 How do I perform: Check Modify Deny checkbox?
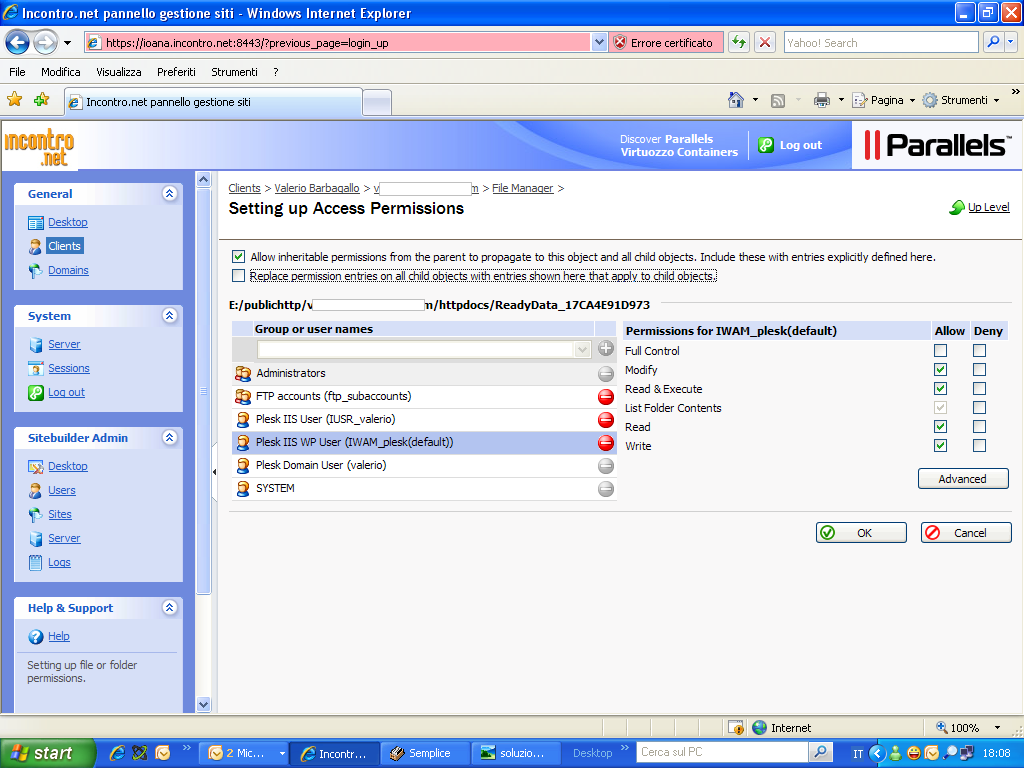tap(979, 370)
